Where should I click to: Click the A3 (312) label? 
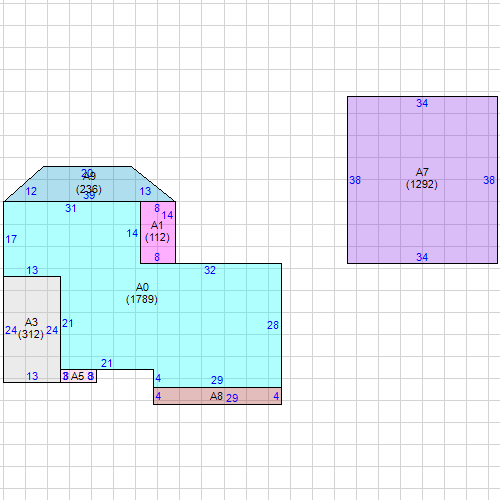[31, 328]
